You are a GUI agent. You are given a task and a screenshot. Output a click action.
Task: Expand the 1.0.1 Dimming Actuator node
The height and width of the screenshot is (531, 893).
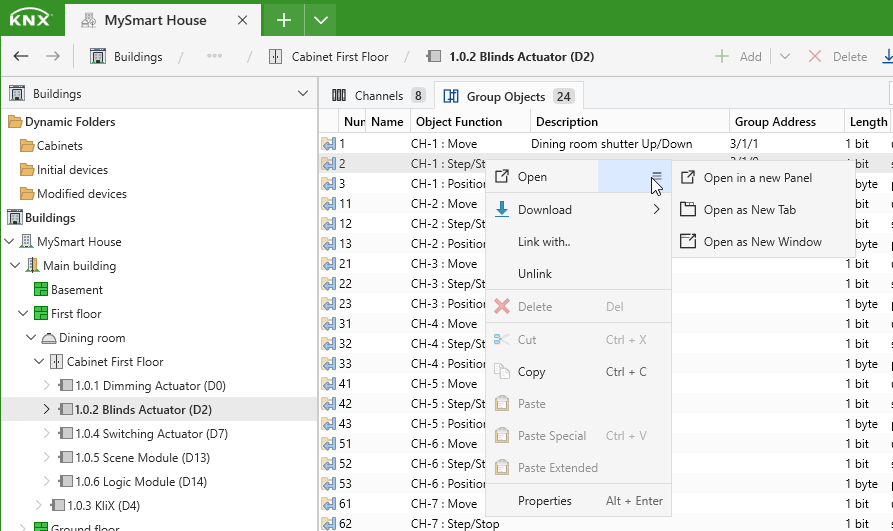[47, 385]
